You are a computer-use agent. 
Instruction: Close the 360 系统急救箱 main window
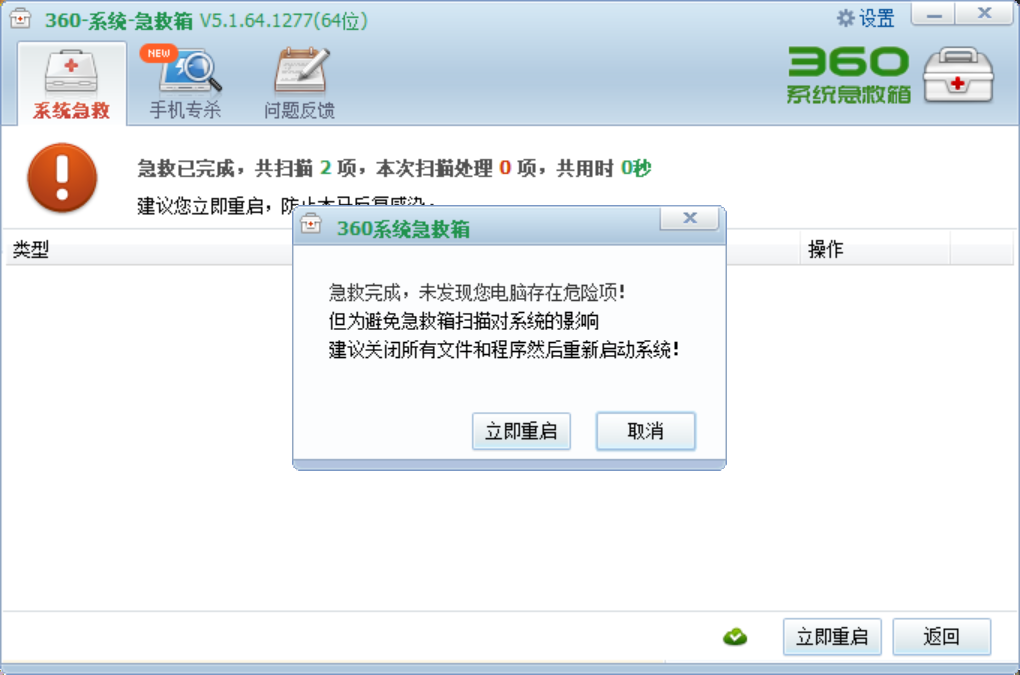click(x=984, y=14)
